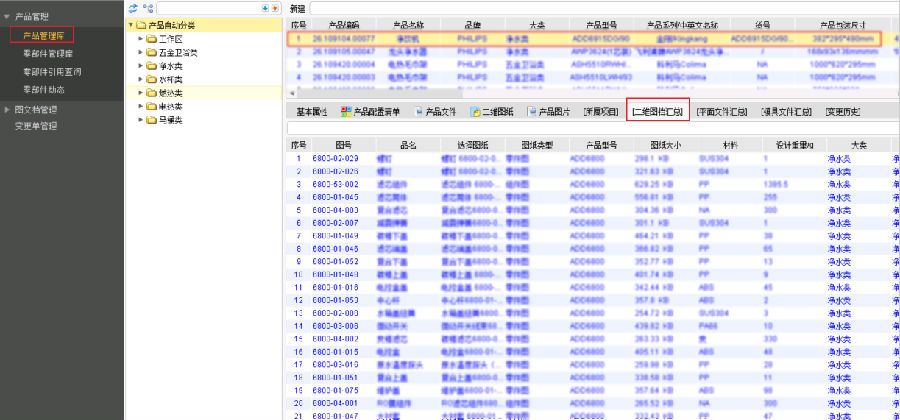Click the tree structure icon beside refresh

point(147,8)
